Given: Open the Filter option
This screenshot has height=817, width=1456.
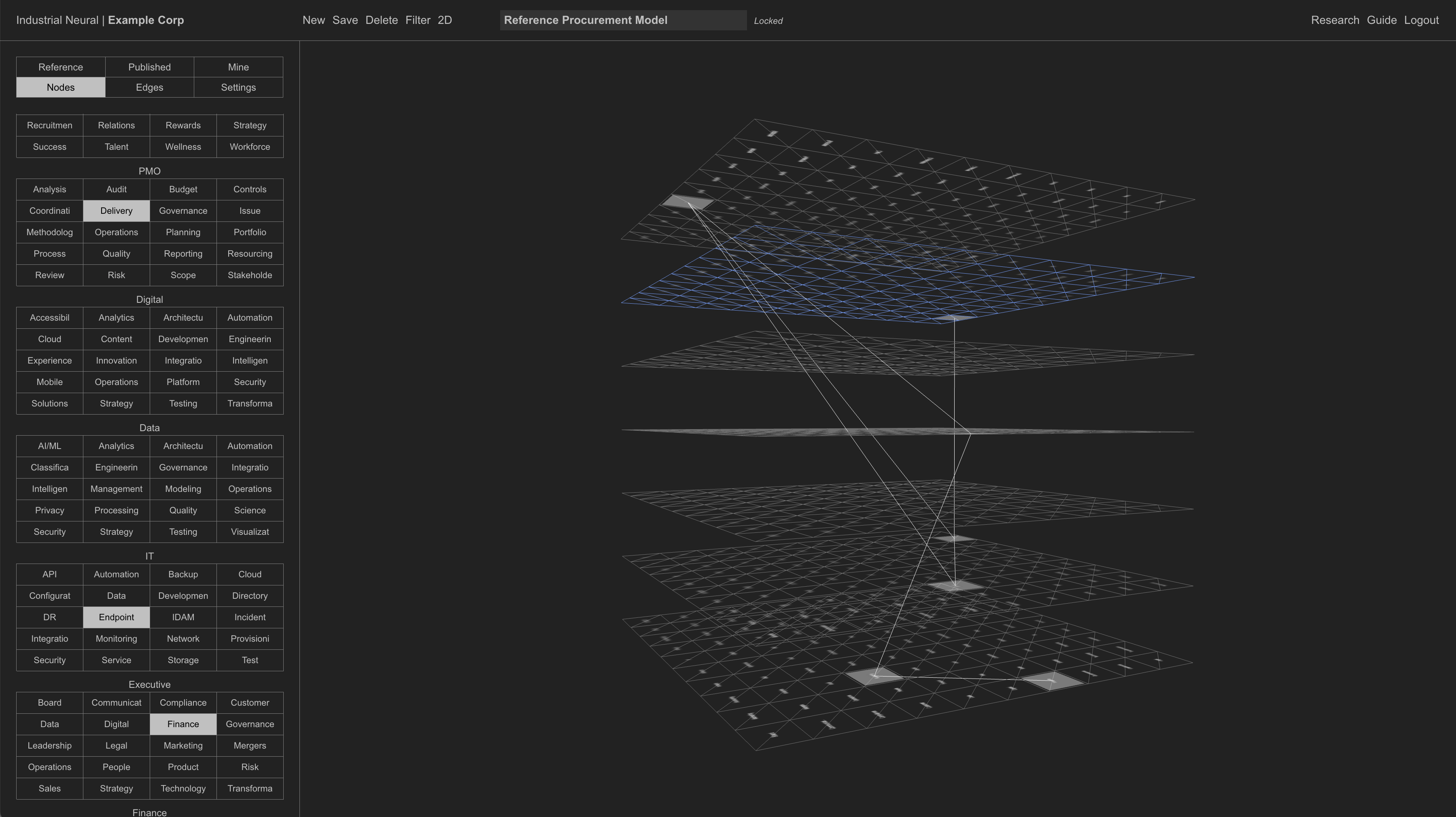Looking at the screenshot, I should tap(418, 20).
